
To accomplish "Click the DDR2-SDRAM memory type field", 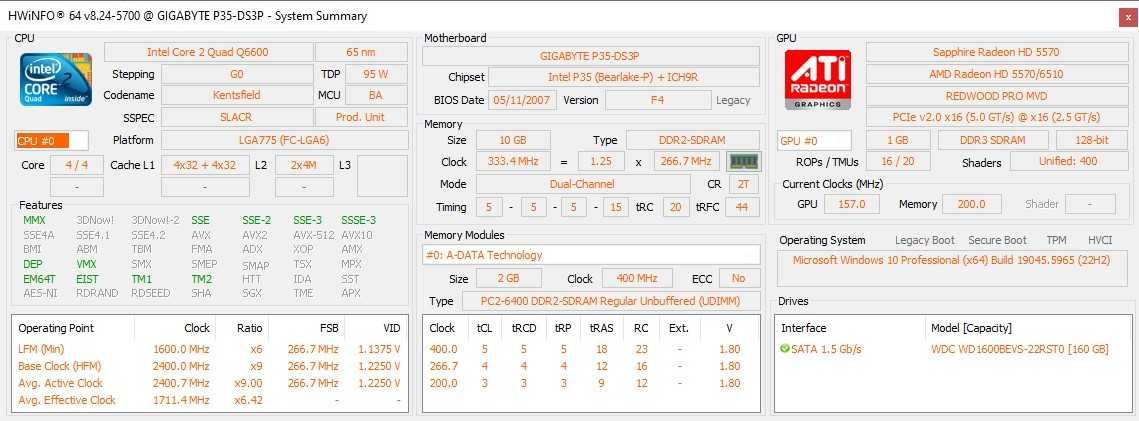I will click(x=693, y=140).
